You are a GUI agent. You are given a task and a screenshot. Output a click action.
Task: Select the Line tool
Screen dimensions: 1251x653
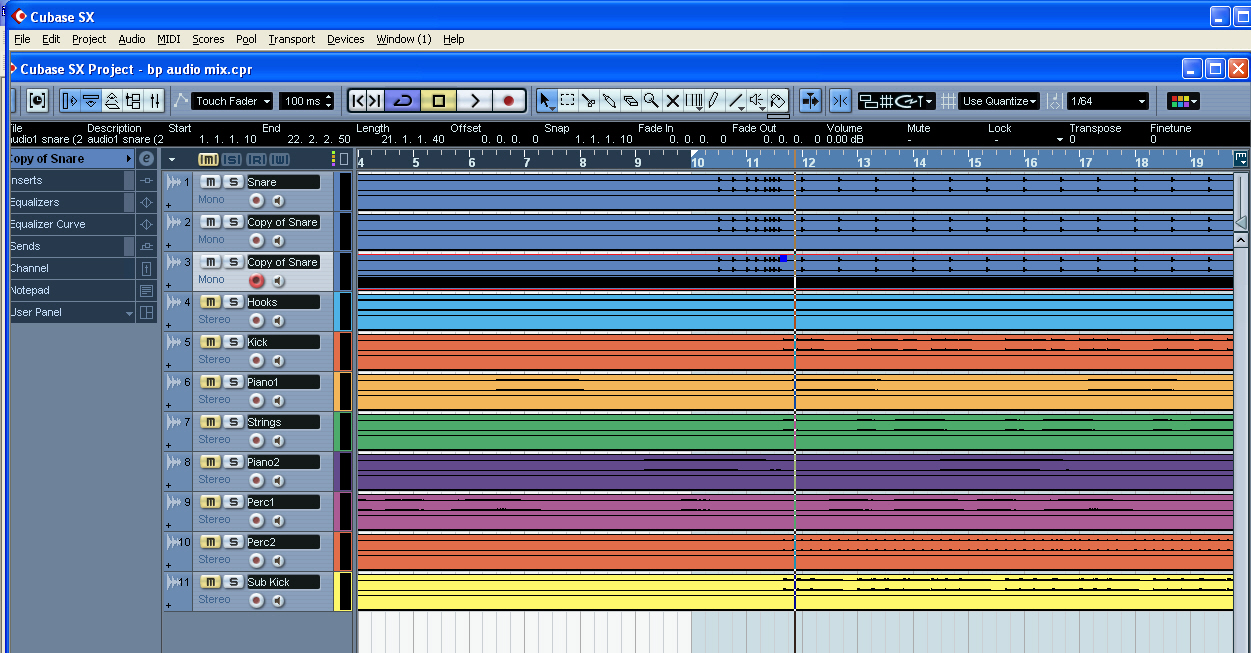point(735,101)
